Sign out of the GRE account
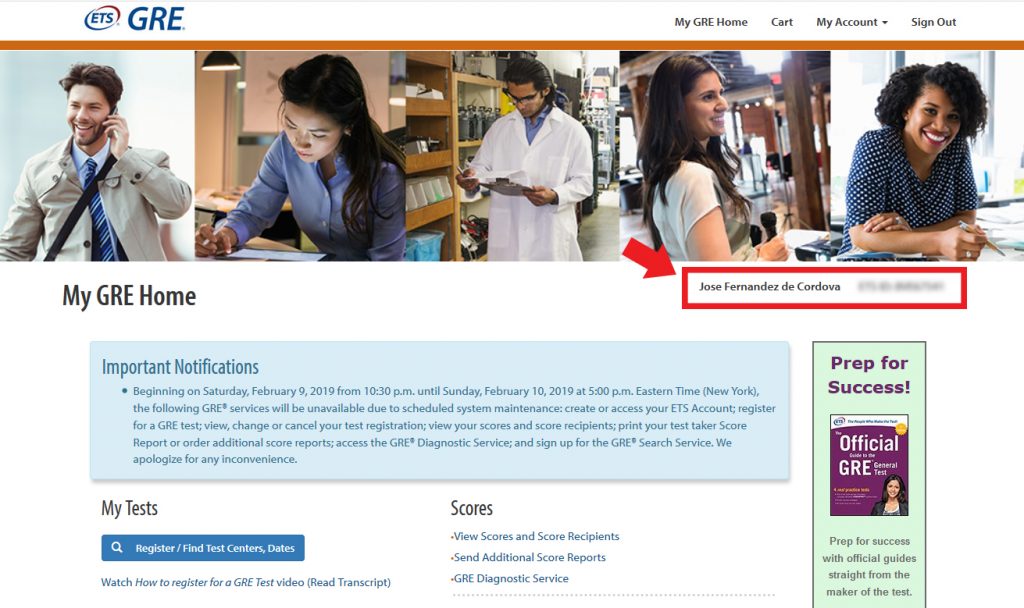 pyautogui.click(x=933, y=22)
